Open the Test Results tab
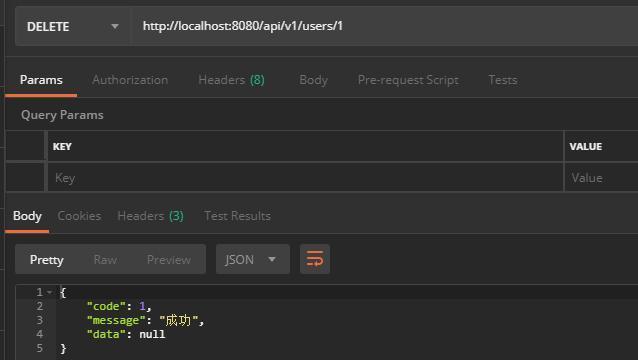Image resolution: width=638 pixels, height=360 pixels. tap(237, 216)
